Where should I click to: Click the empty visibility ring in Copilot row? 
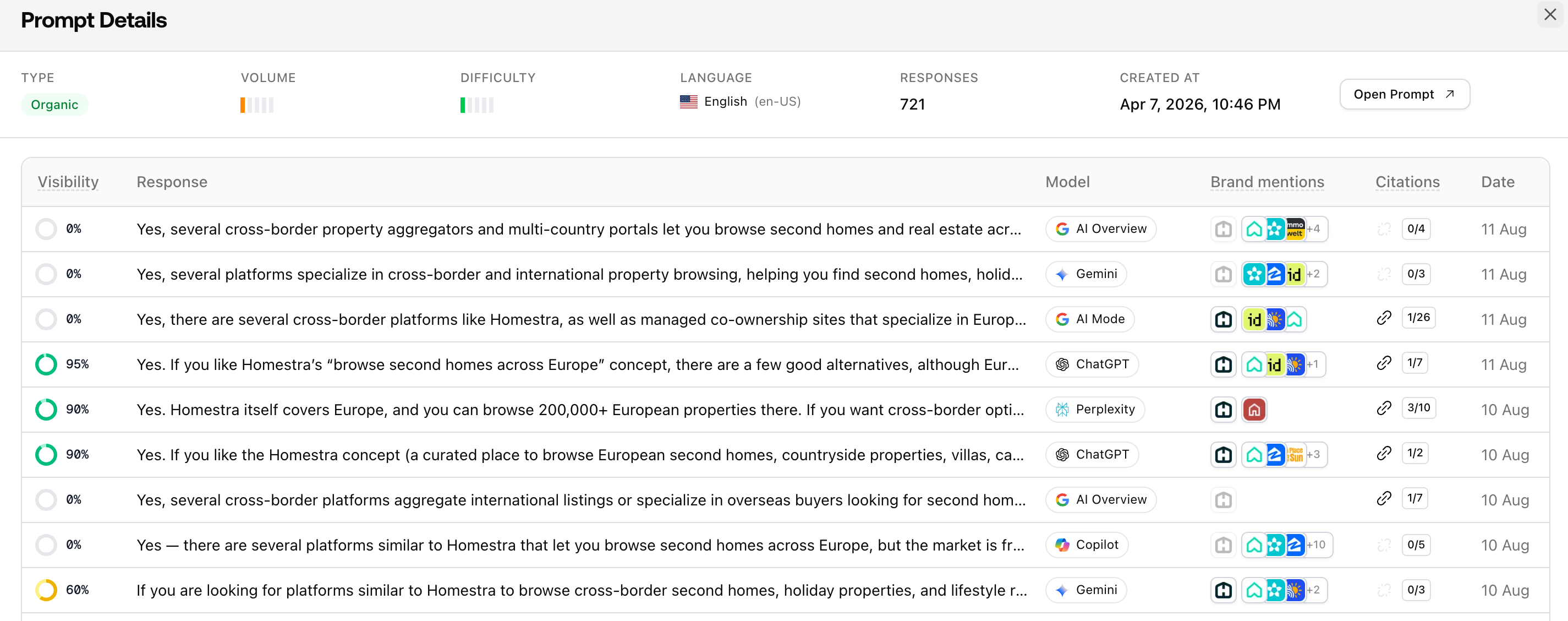(46, 545)
